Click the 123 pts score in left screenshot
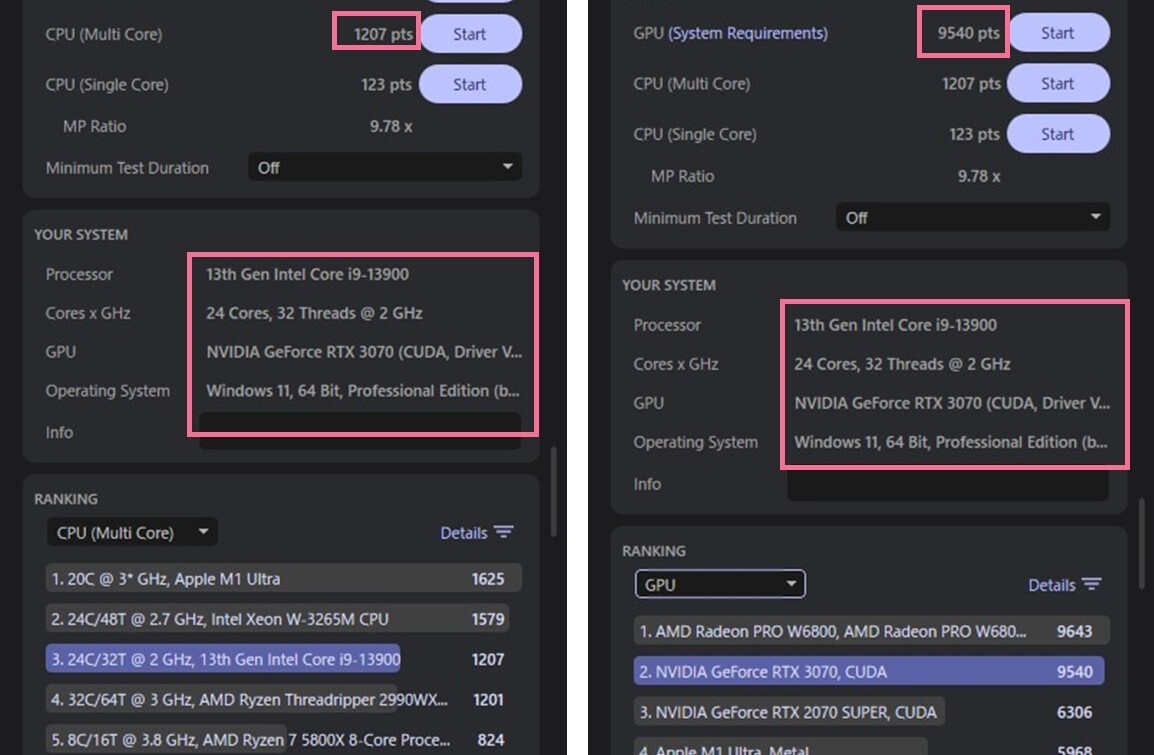Image resolution: width=1154 pixels, height=755 pixels. (x=386, y=85)
